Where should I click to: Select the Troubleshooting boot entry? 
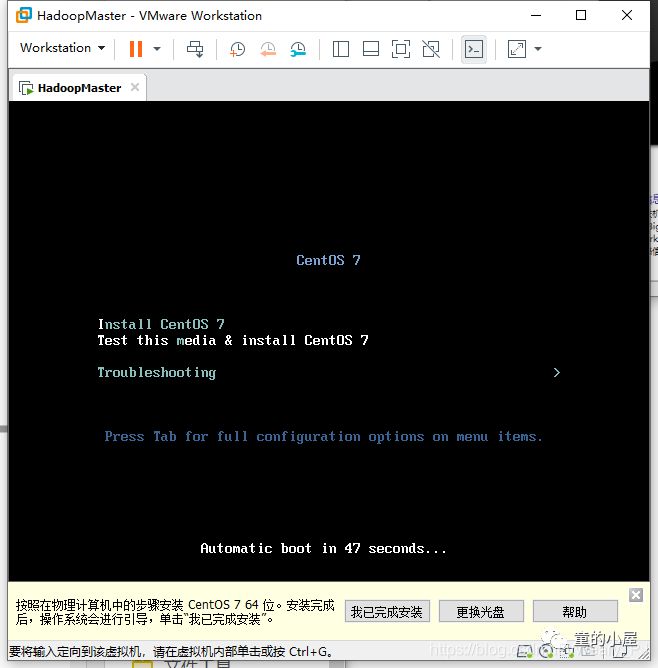click(x=157, y=373)
